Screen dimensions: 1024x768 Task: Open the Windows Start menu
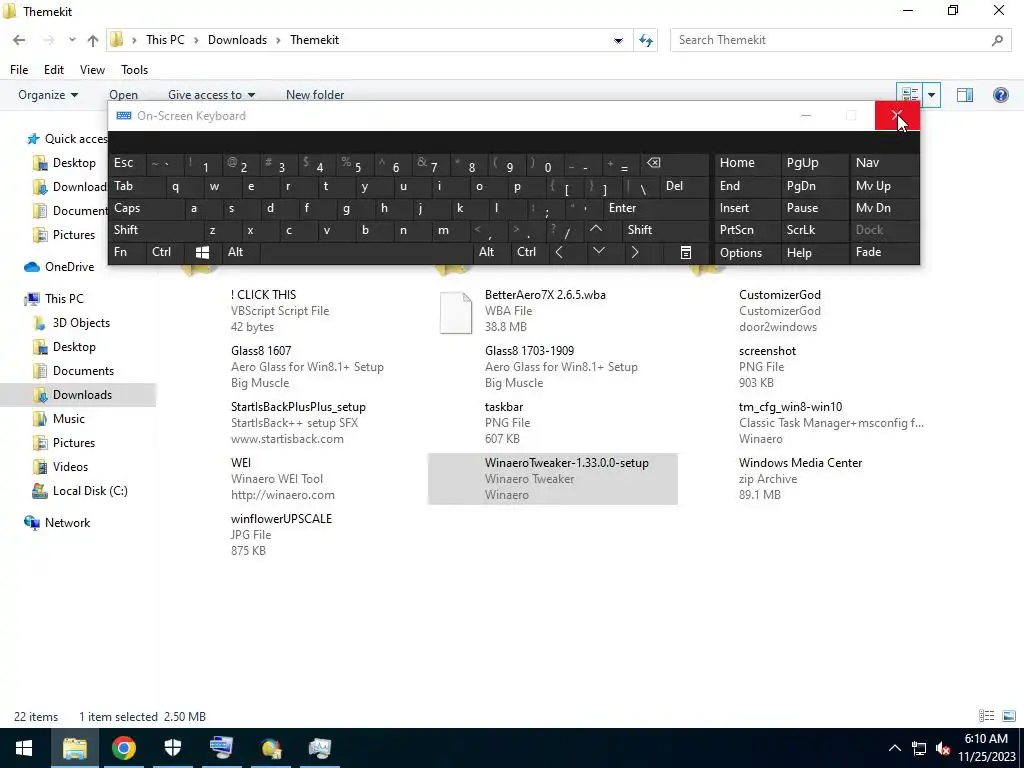click(24, 748)
